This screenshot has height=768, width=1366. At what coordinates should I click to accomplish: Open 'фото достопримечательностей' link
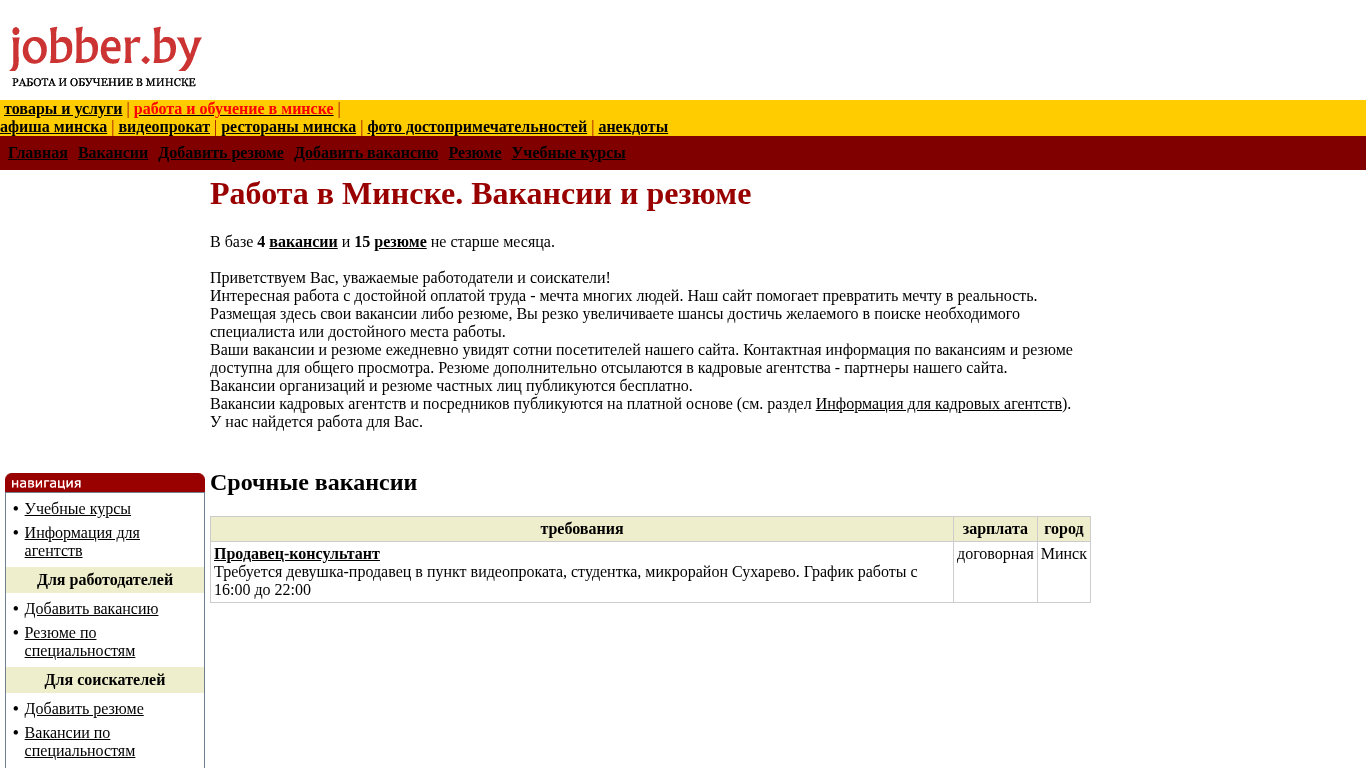[x=477, y=127]
